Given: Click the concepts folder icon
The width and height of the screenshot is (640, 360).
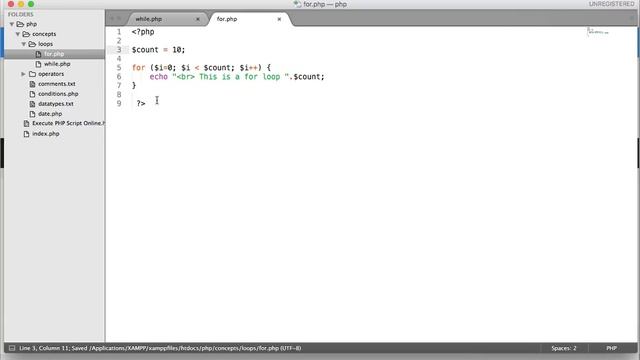Looking at the screenshot, I should [x=26, y=34].
